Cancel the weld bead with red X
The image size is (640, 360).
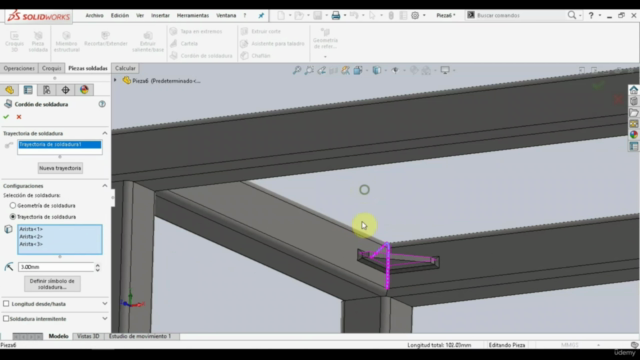19,117
